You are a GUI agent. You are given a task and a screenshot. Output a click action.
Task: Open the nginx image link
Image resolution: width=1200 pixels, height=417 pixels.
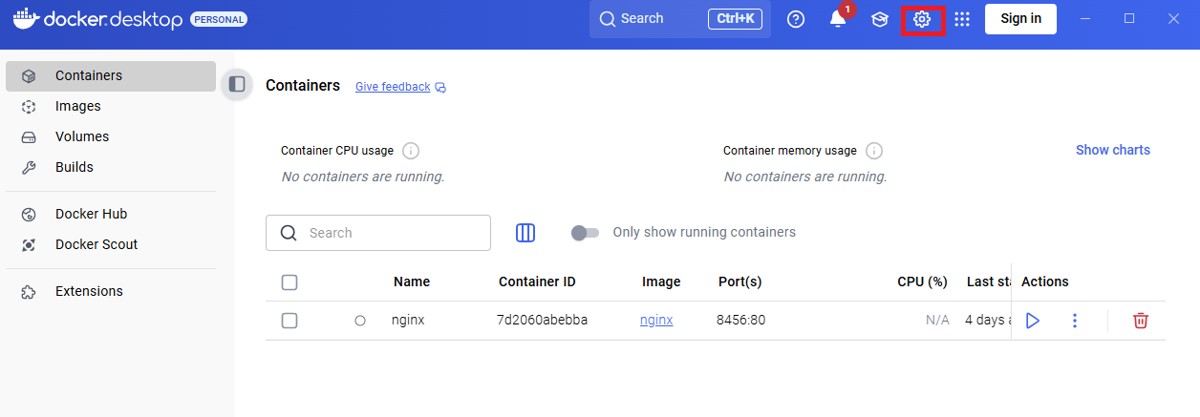pyautogui.click(x=656, y=321)
